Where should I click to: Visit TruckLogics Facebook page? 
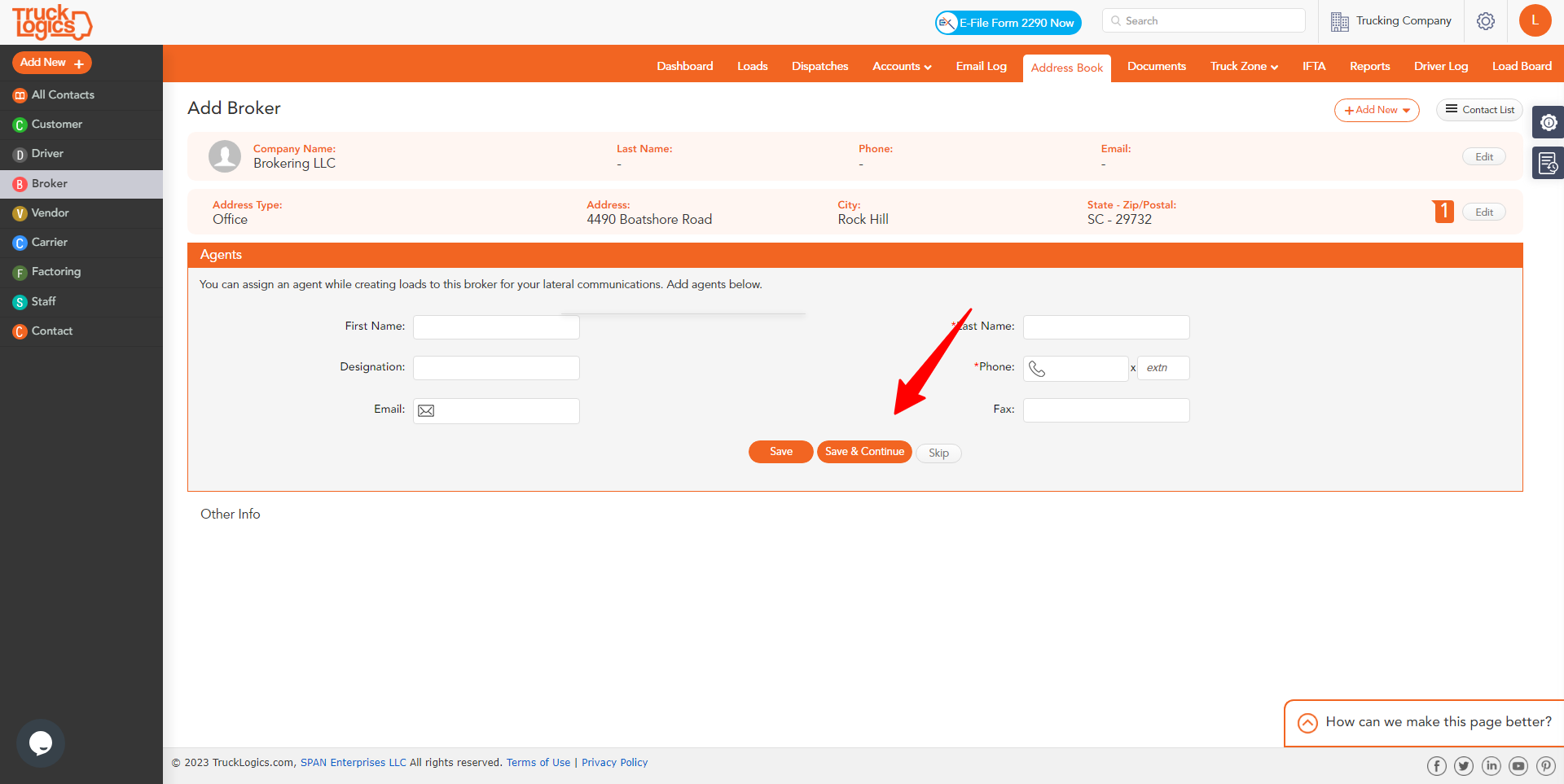1436,765
